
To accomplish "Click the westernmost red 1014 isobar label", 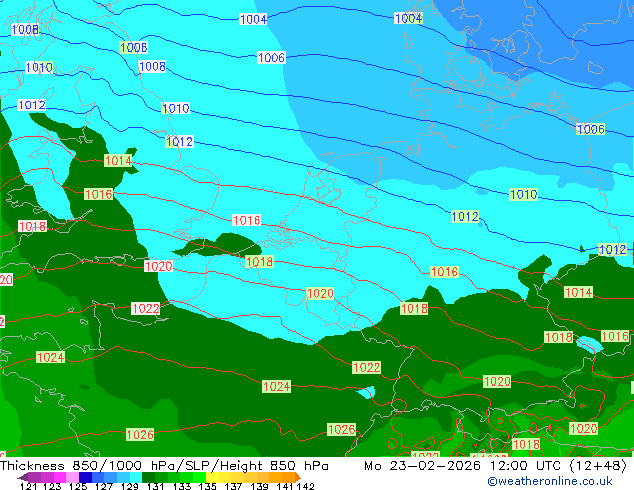I will [118, 161].
